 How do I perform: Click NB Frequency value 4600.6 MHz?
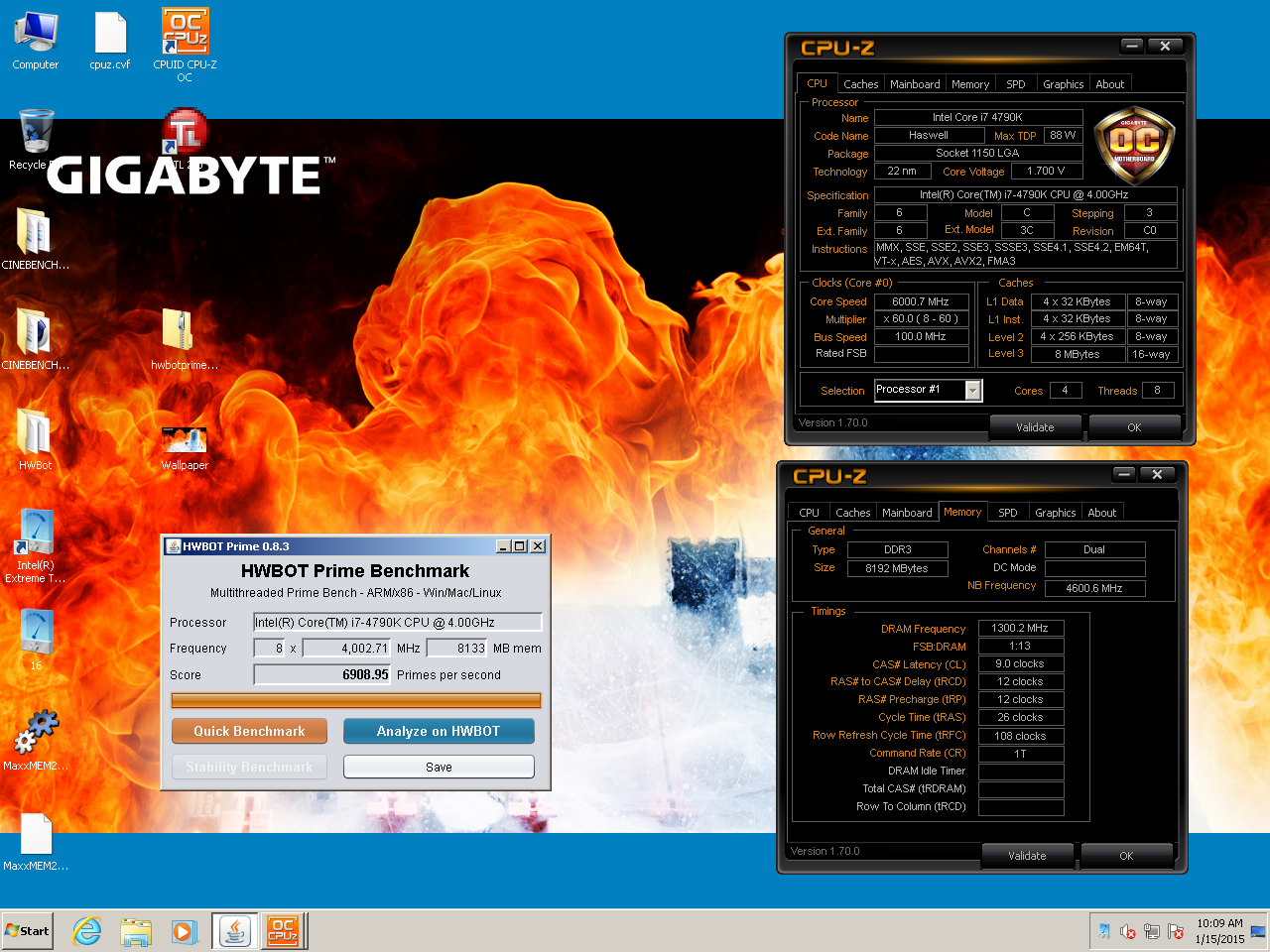click(1094, 588)
